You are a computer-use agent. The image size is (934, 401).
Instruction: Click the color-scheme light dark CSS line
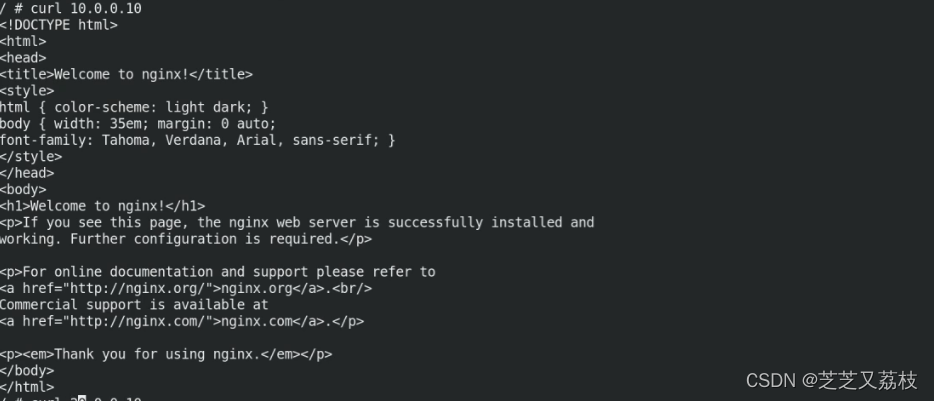coord(134,107)
